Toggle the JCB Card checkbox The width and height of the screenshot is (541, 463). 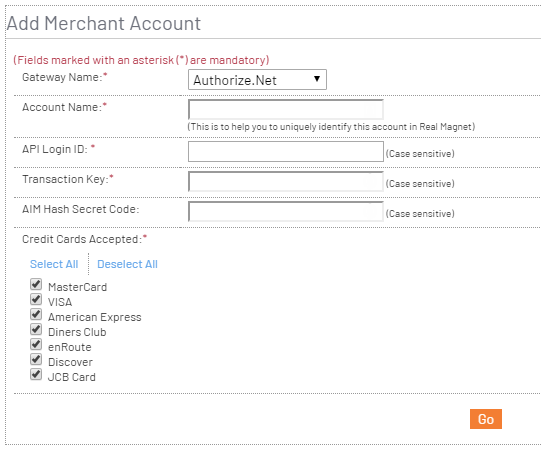(36, 374)
